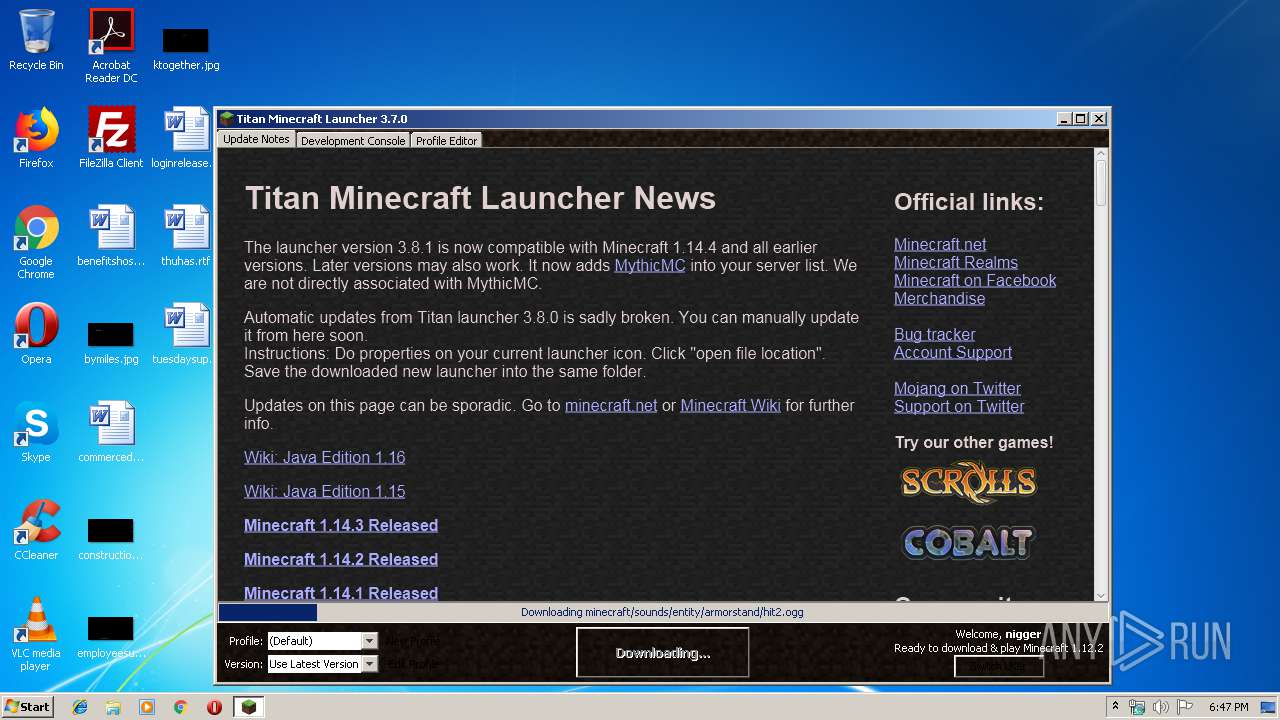The width and height of the screenshot is (1280, 720).
Task: Open the volume control in system tray
Action: tap(1161, 707)
